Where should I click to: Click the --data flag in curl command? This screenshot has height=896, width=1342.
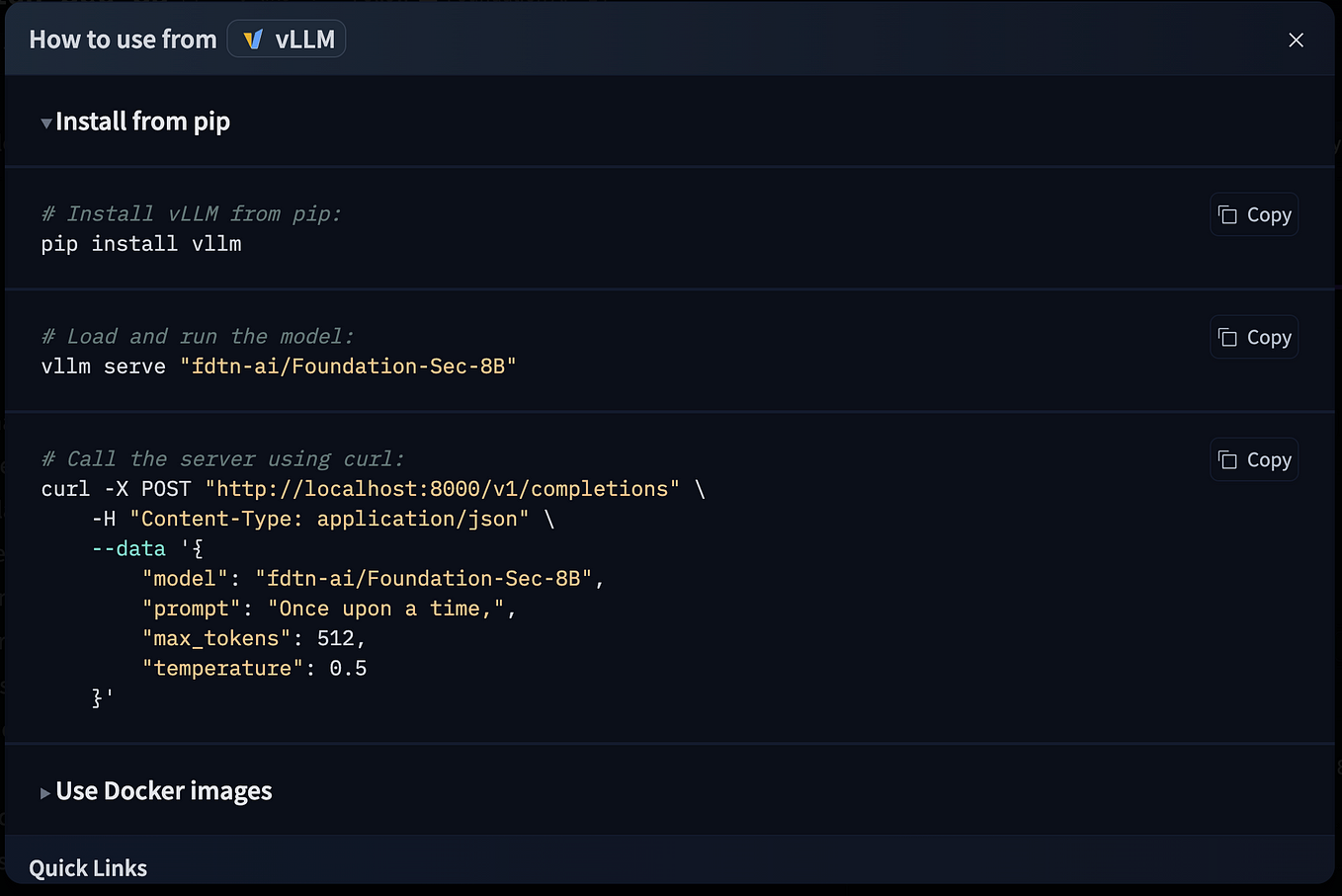pyautogui.click(x=128, y=548)
